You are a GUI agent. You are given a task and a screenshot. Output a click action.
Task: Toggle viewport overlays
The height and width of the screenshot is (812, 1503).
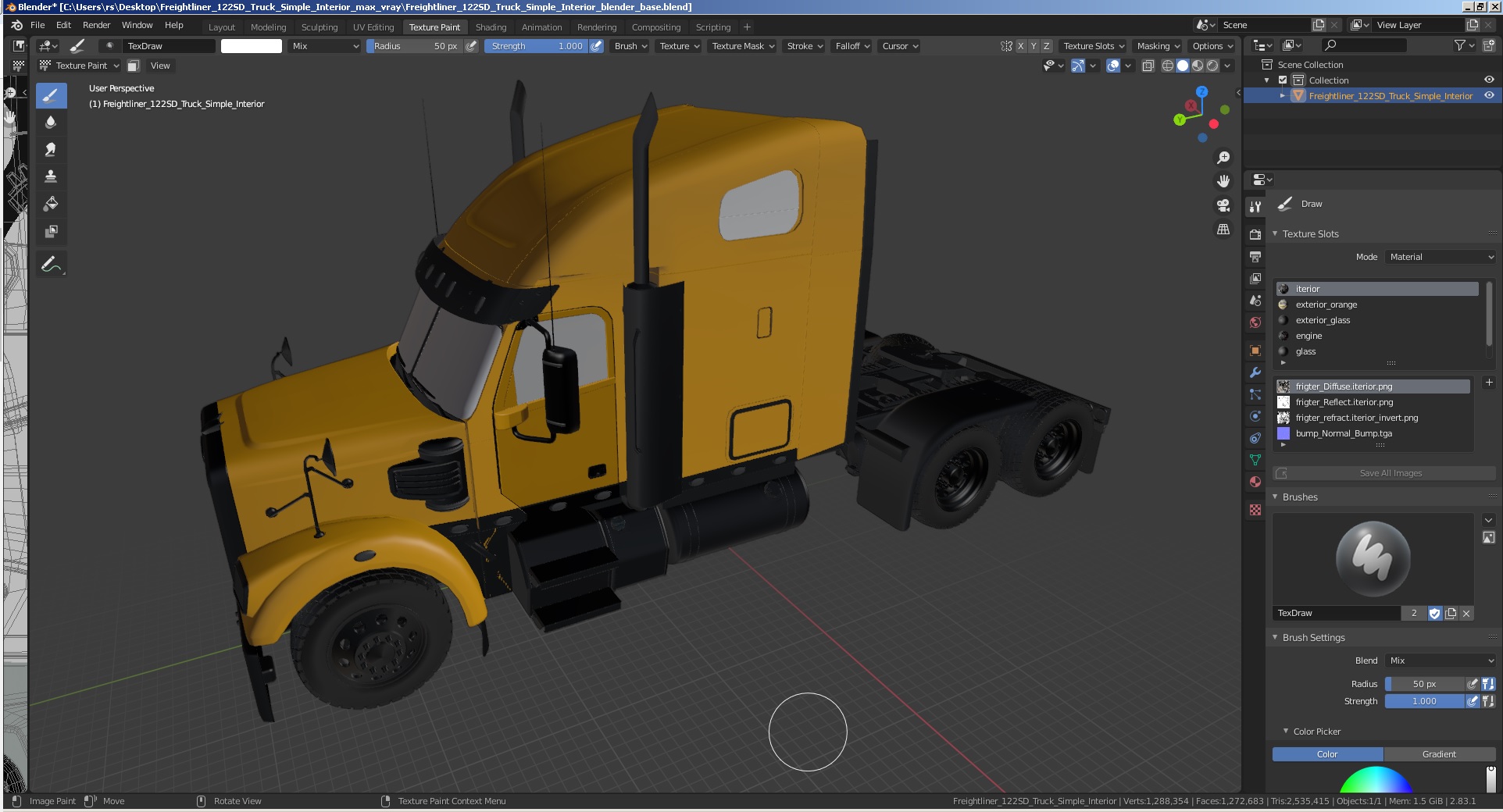tap(1114, 66)
